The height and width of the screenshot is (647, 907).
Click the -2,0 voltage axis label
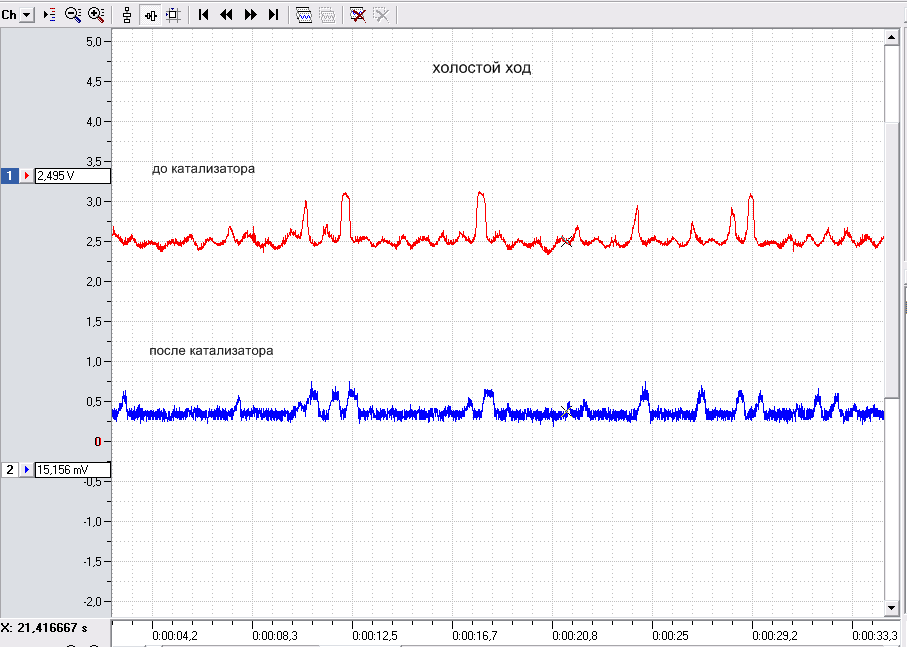point(93,601)
